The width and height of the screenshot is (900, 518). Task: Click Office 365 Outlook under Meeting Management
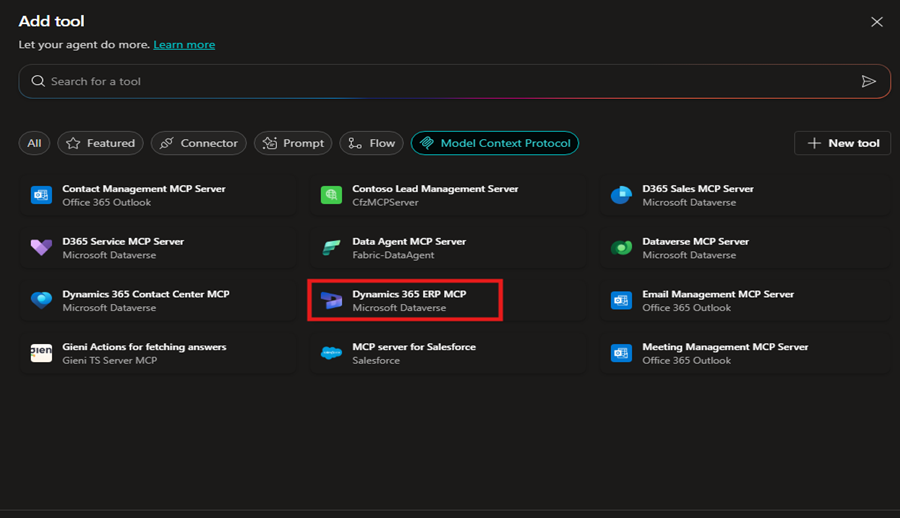point(686,361)
